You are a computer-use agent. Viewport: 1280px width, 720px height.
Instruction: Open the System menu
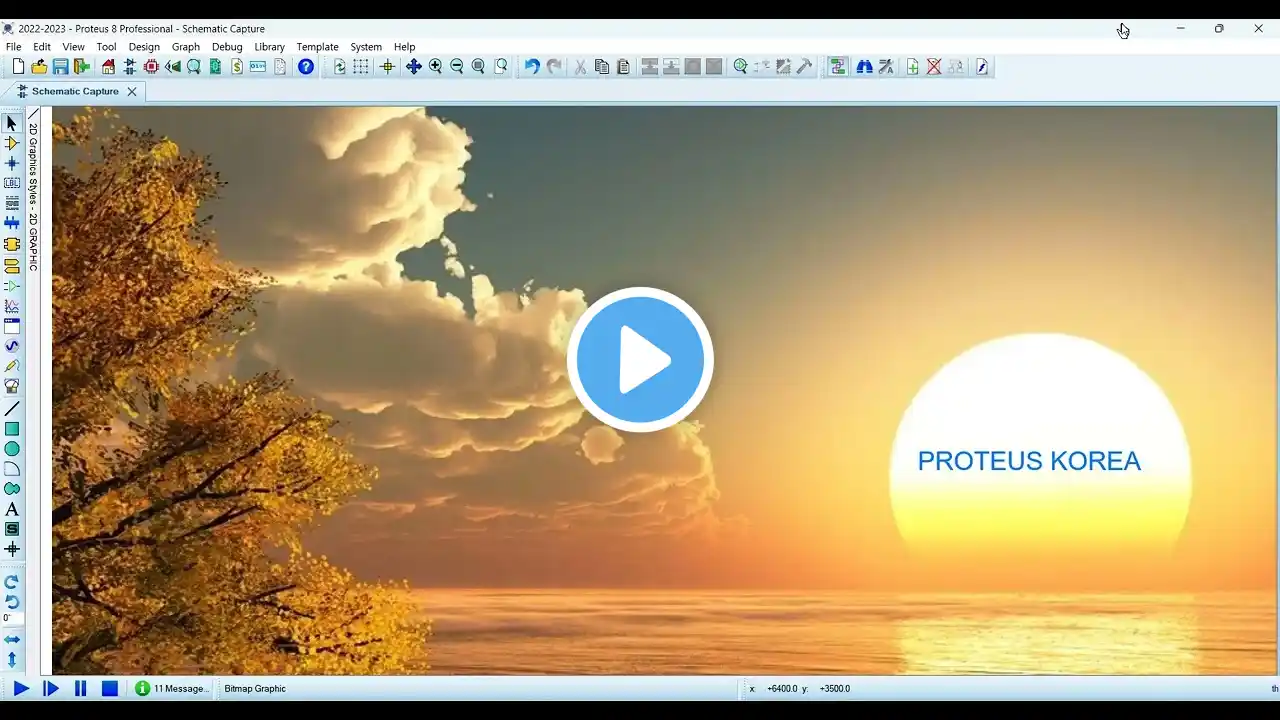(366, 47)
